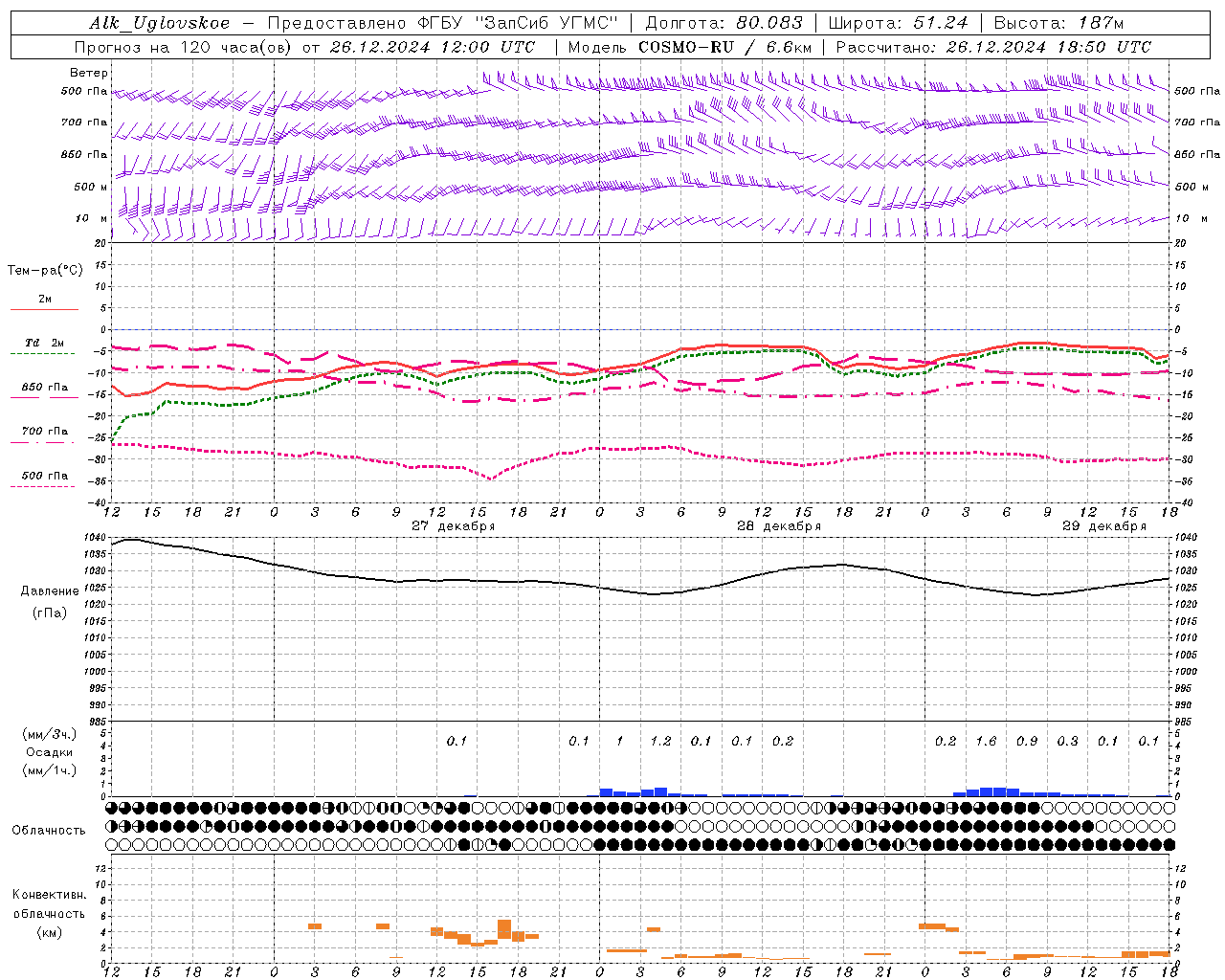Click the 29 декабря date label

tap(1103, 526)
